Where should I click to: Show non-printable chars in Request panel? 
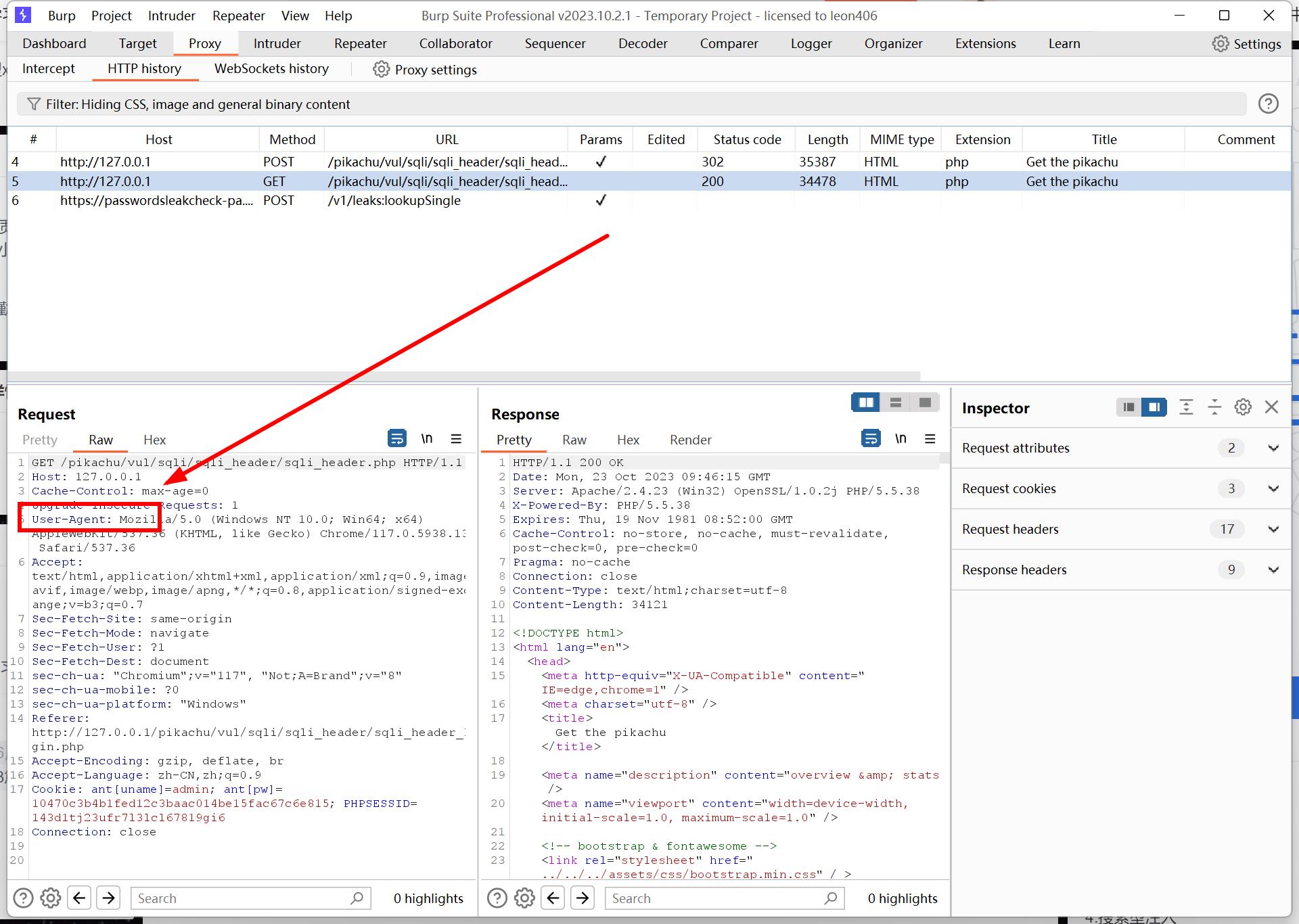click(427, 438)
